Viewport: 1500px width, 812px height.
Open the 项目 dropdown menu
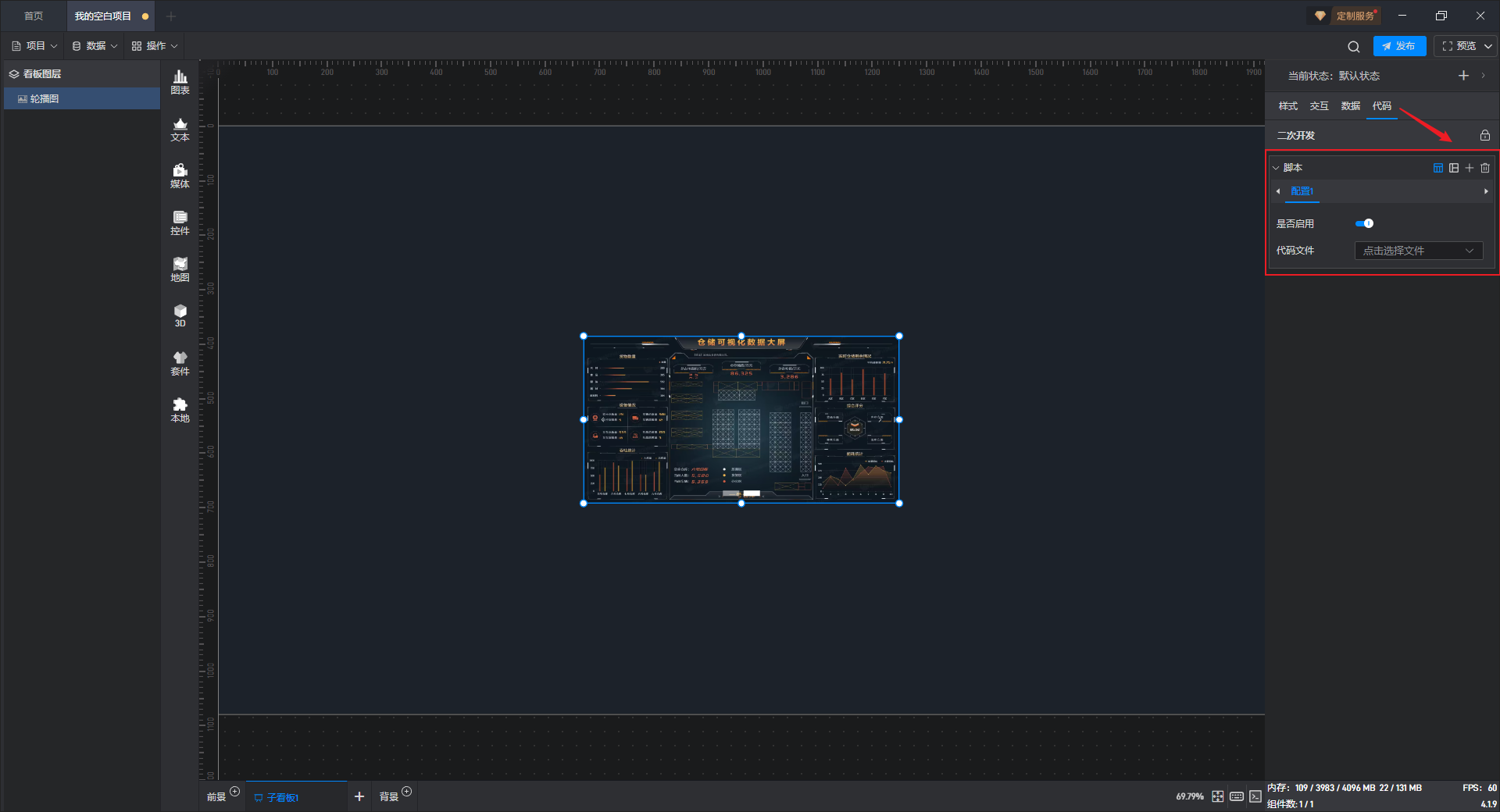tap(35, 46)
